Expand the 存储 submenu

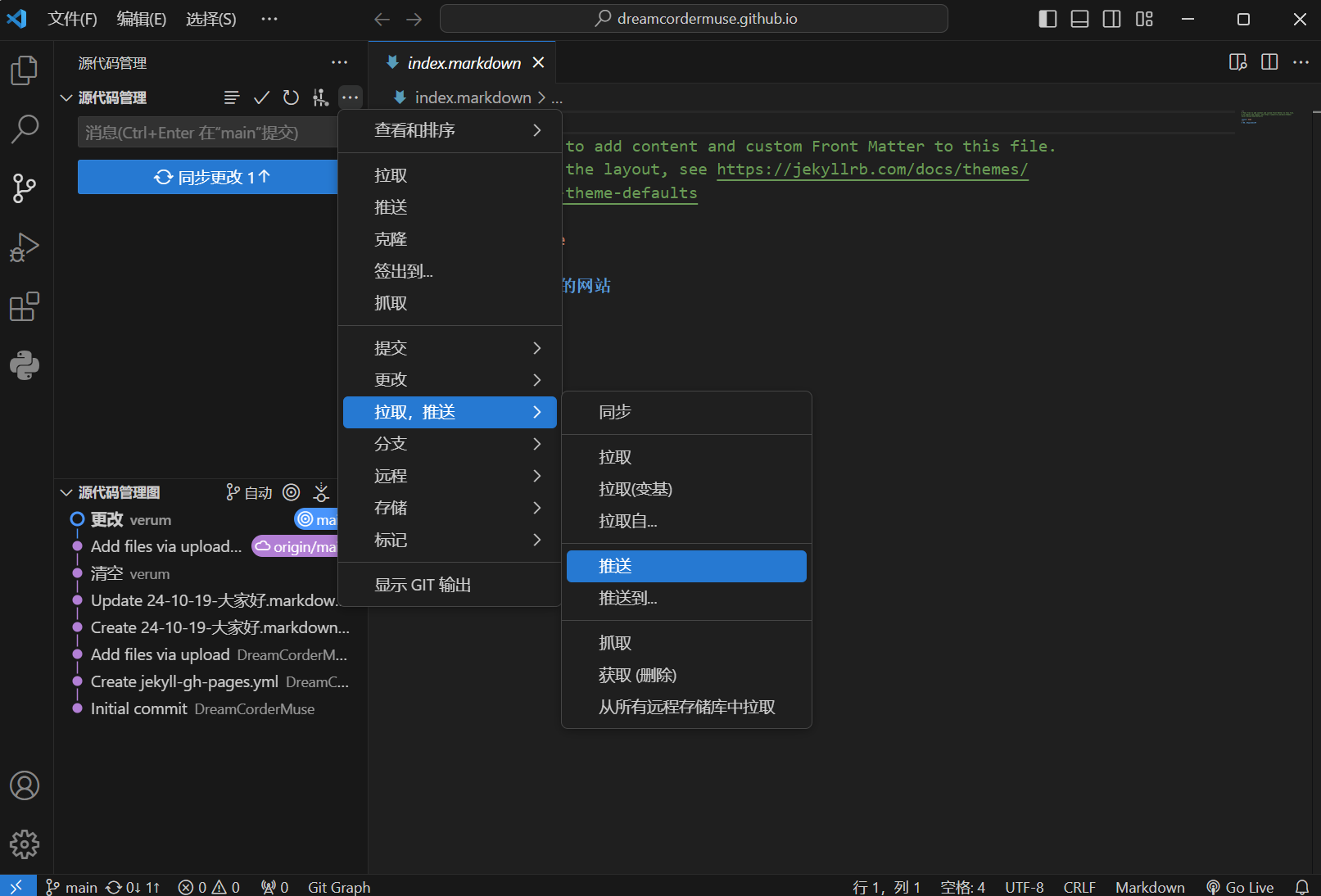tap(450, 508)
